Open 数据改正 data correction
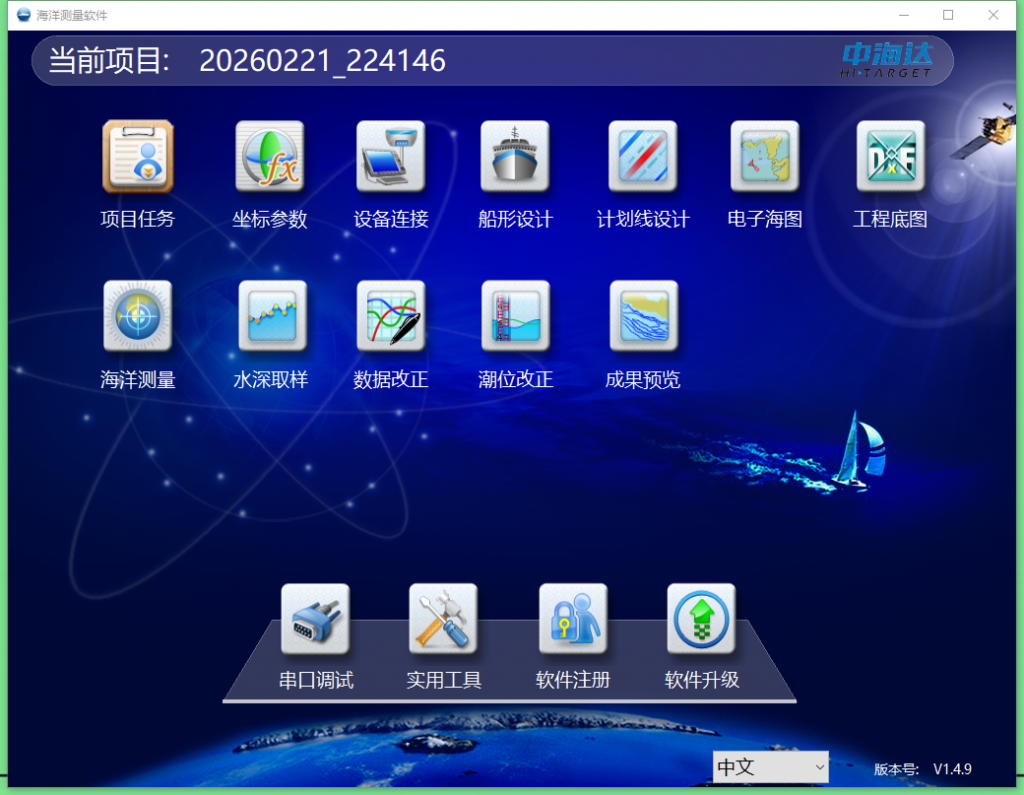This screenshot has height=795, width=1024. tap(391, 317)
